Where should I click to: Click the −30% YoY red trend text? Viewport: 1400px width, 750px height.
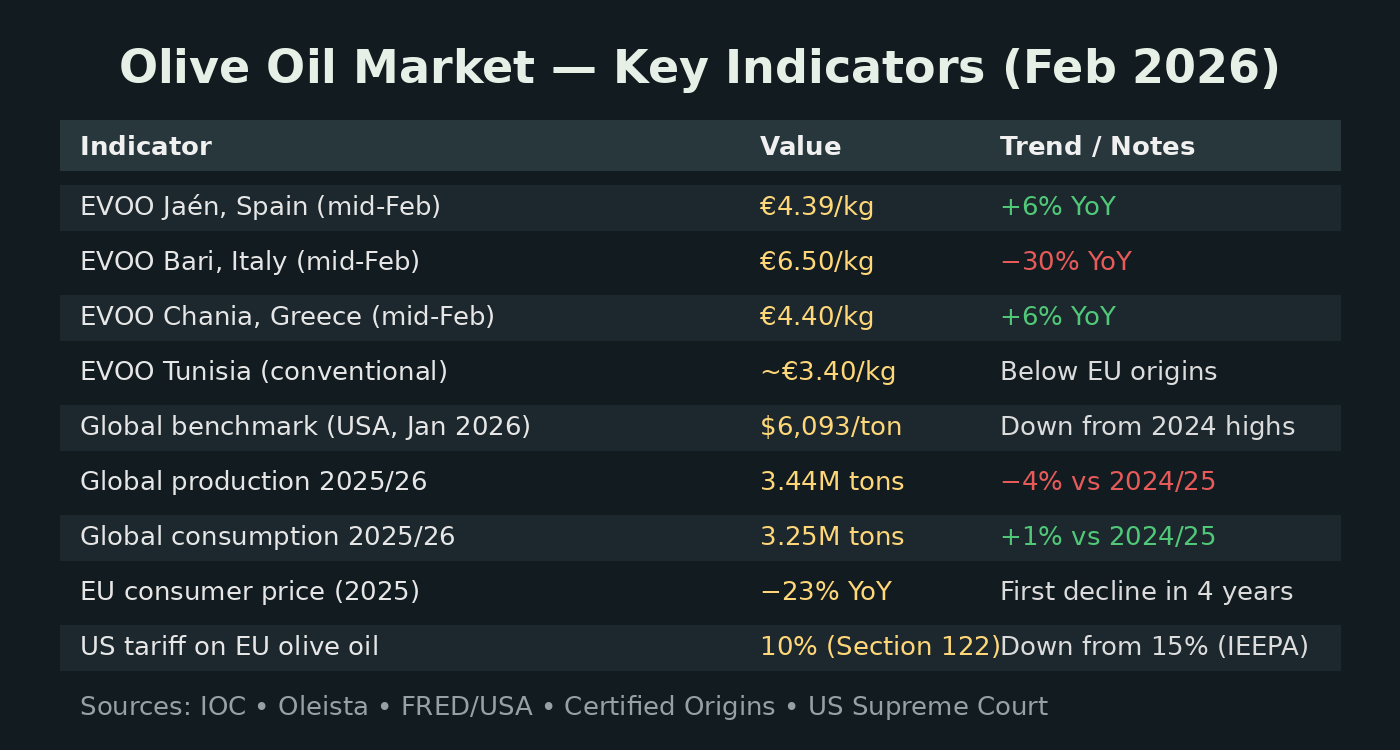point(1065,262)
